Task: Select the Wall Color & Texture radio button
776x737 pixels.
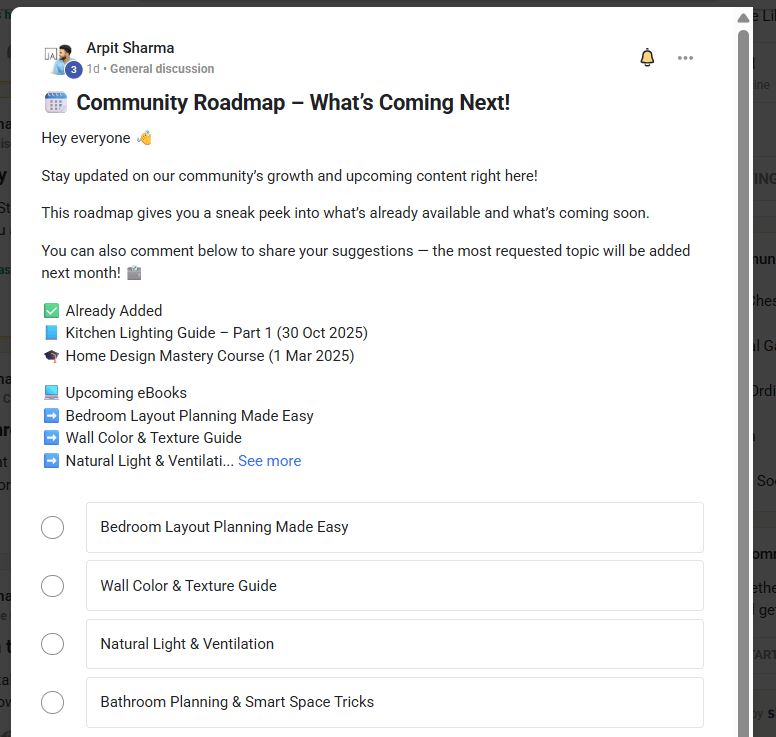Action: (x=53, y=586)
